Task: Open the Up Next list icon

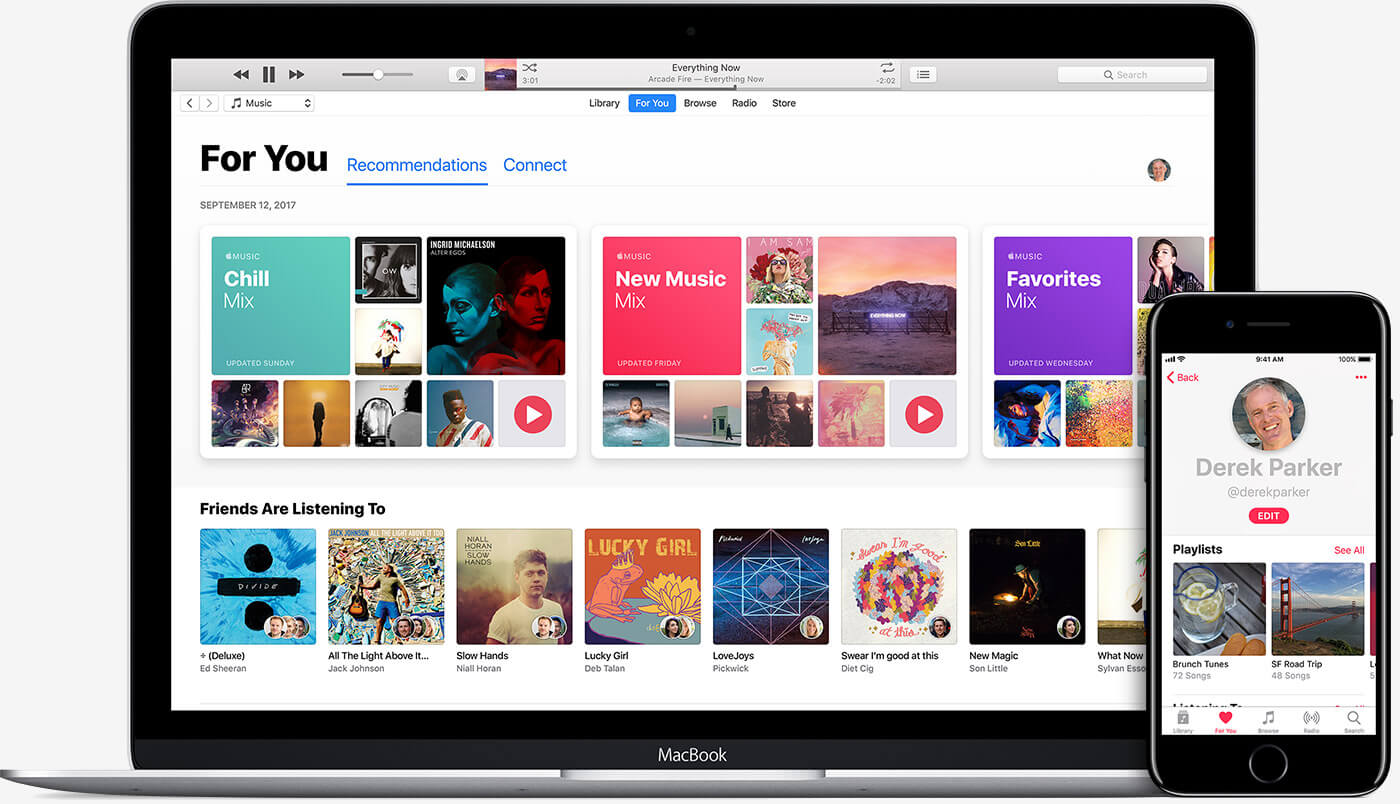Action: coord(922,74)
